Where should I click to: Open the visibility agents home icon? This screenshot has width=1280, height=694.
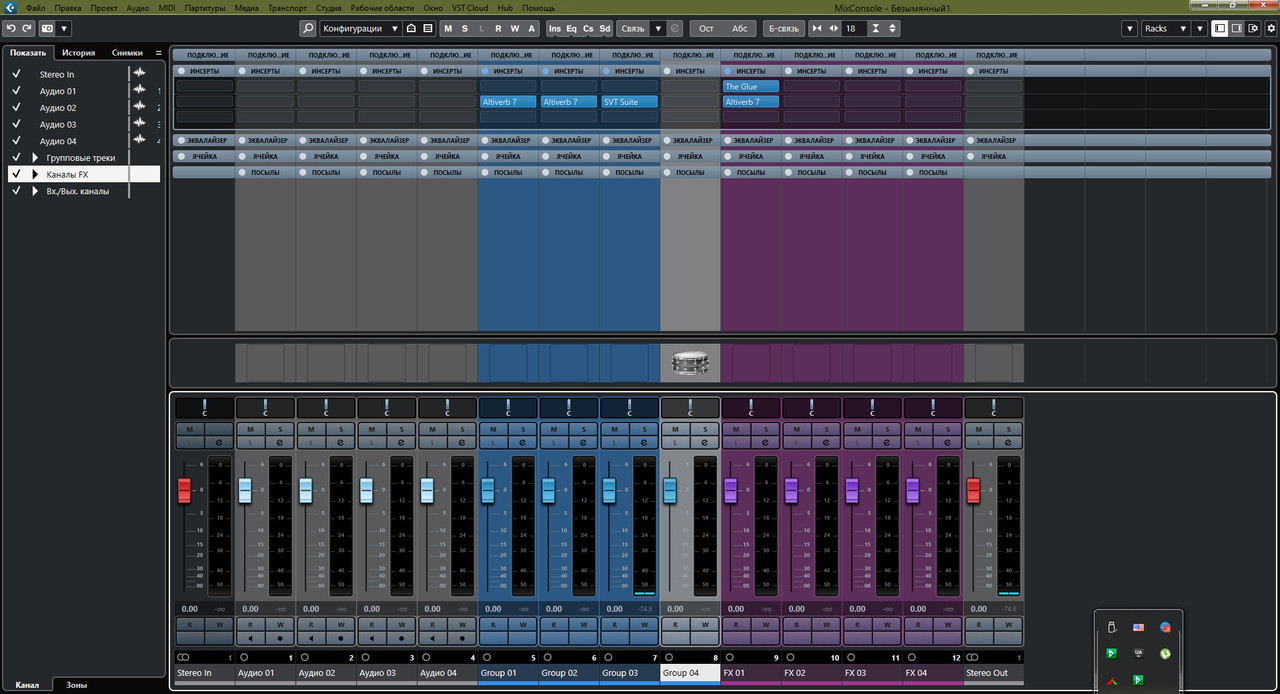(411, 28)
